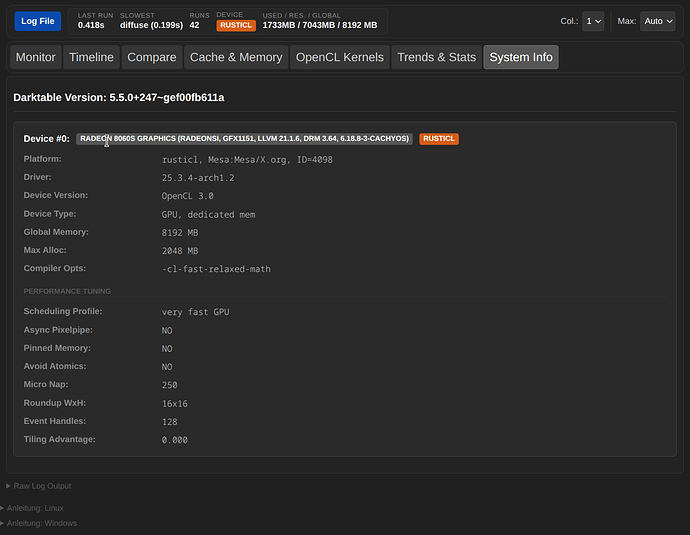
Task: Switch to the OpenCL Kernels tab
Action: point(339,58)
